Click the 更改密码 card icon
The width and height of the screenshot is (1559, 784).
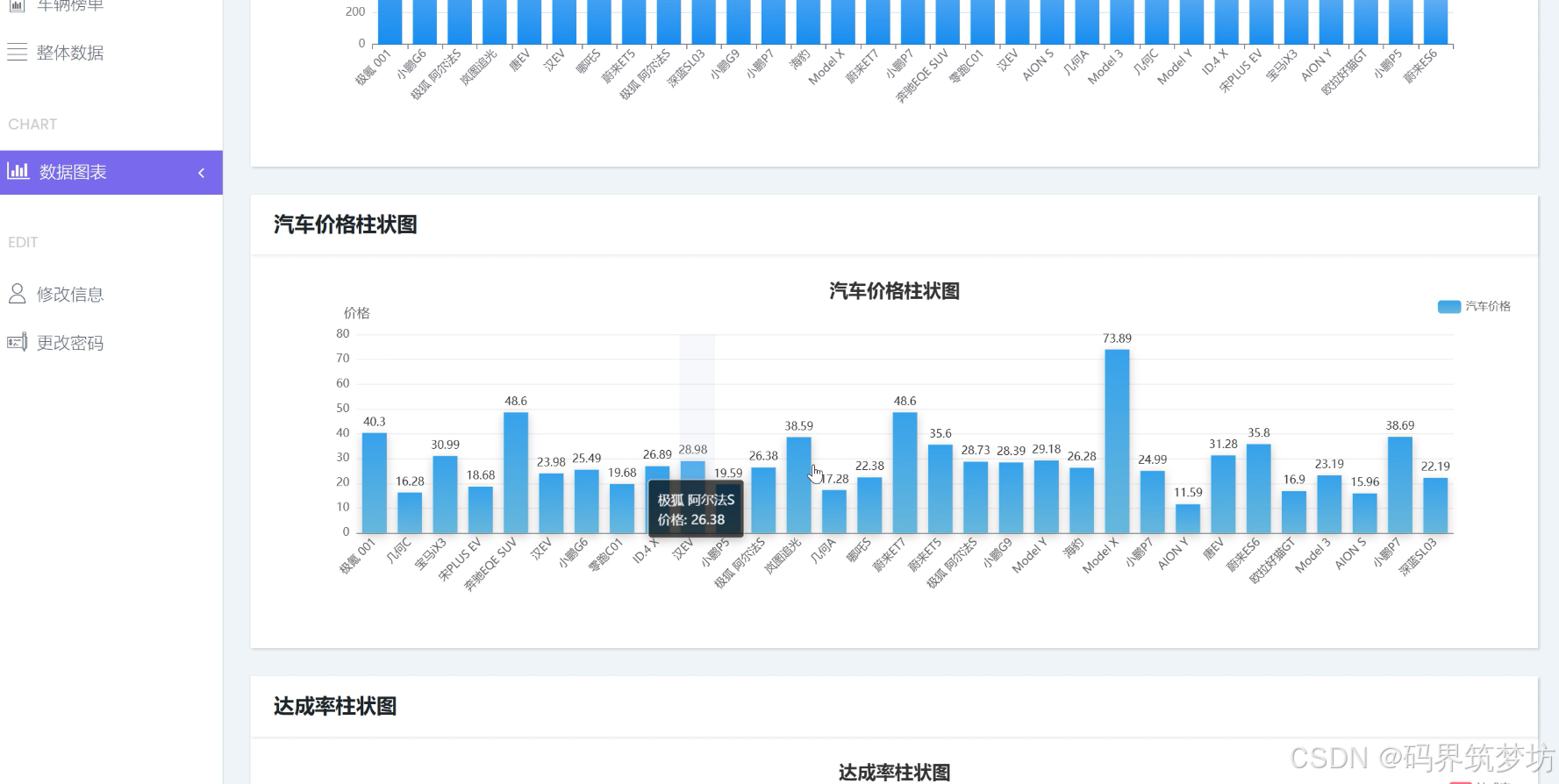(18, 342)
